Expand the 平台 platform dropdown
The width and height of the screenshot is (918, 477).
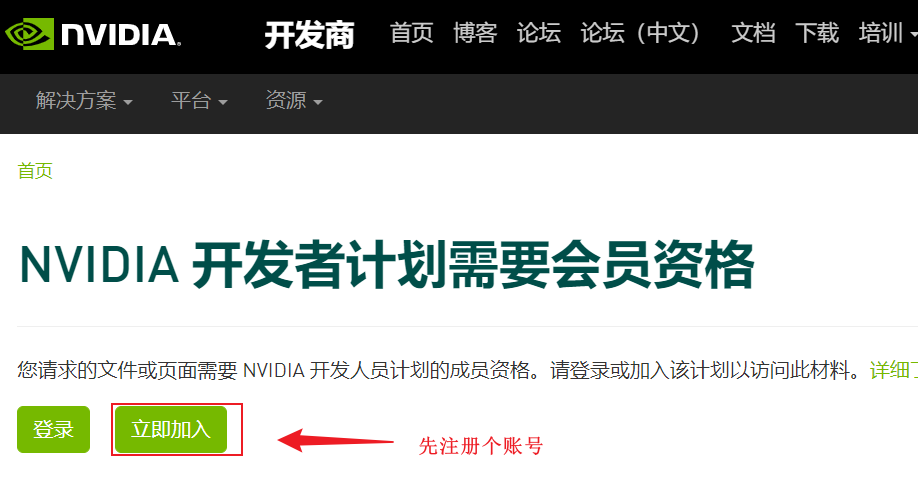tap(199, 101)
